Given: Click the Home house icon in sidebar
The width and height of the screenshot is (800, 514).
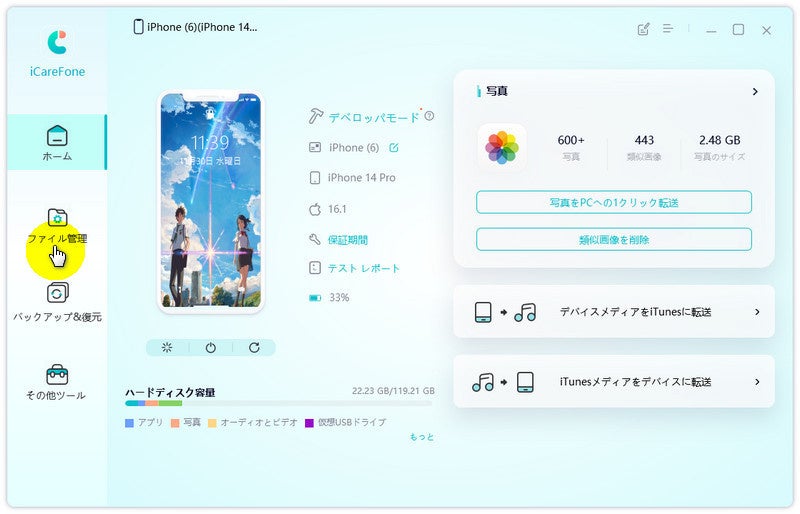Looking at the screenshot, I should [x=57, y=136].
